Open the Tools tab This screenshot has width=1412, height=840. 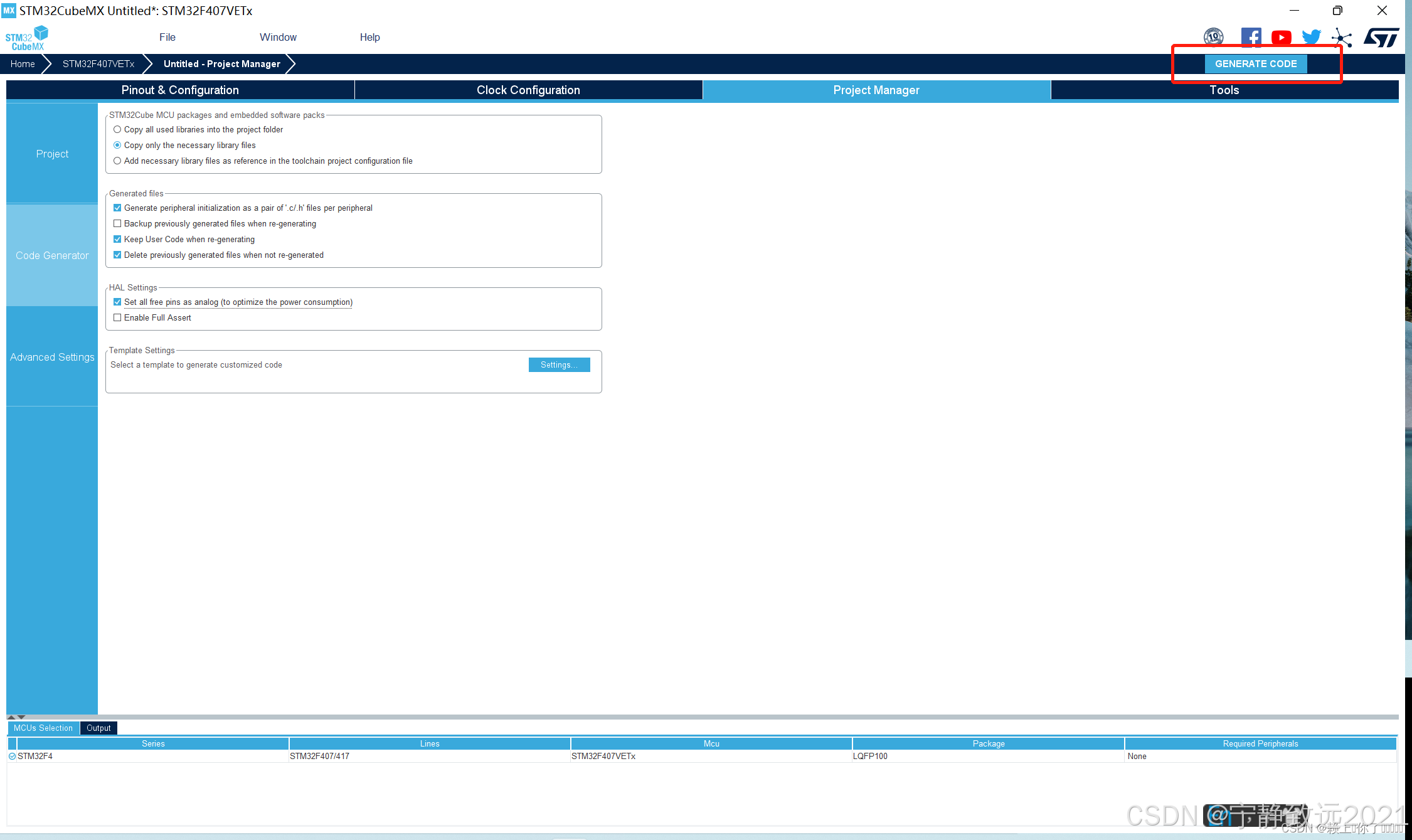pyautogui.click(x=1224, y=90)
